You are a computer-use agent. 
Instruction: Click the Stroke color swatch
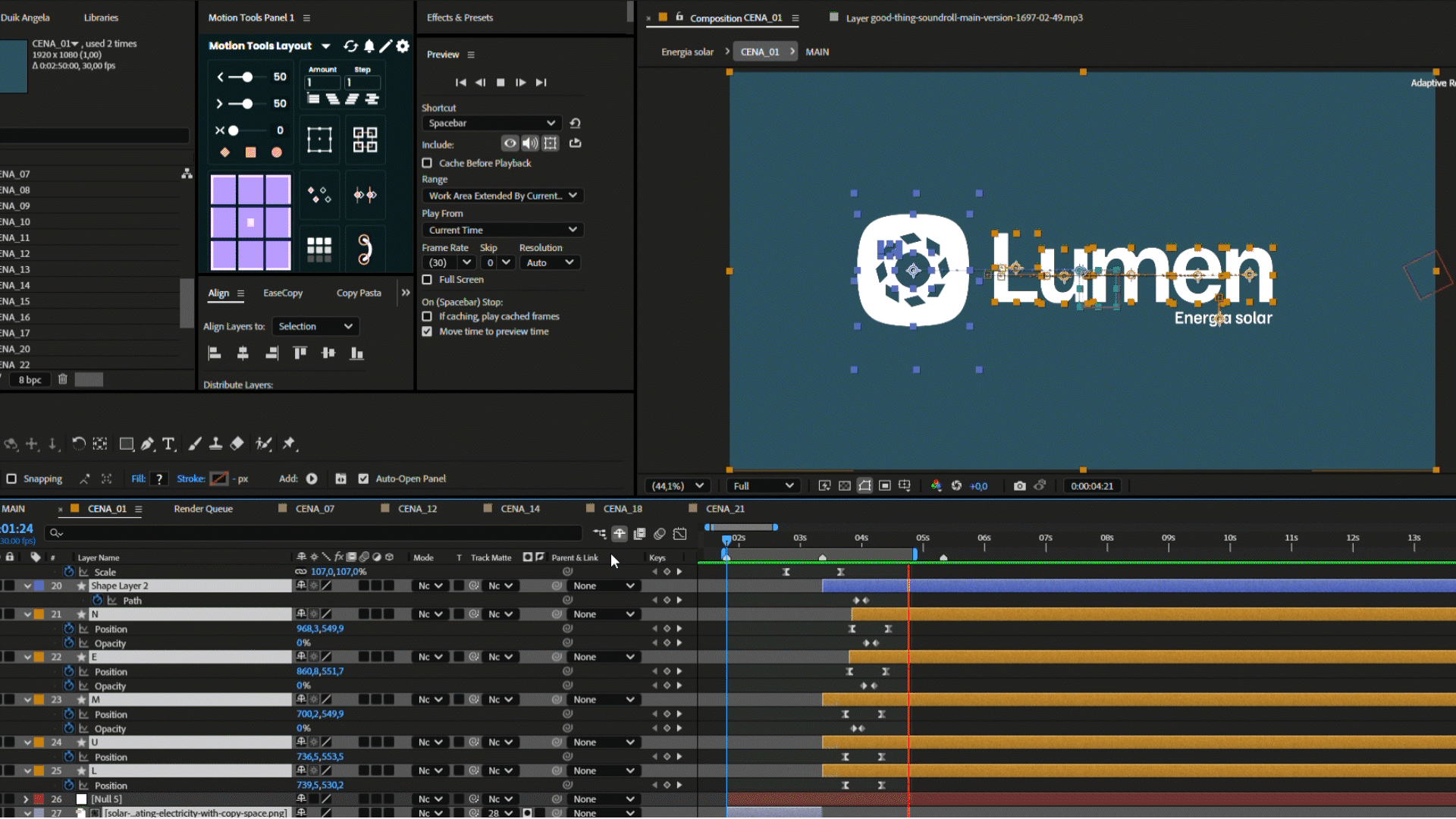[218, 479]
